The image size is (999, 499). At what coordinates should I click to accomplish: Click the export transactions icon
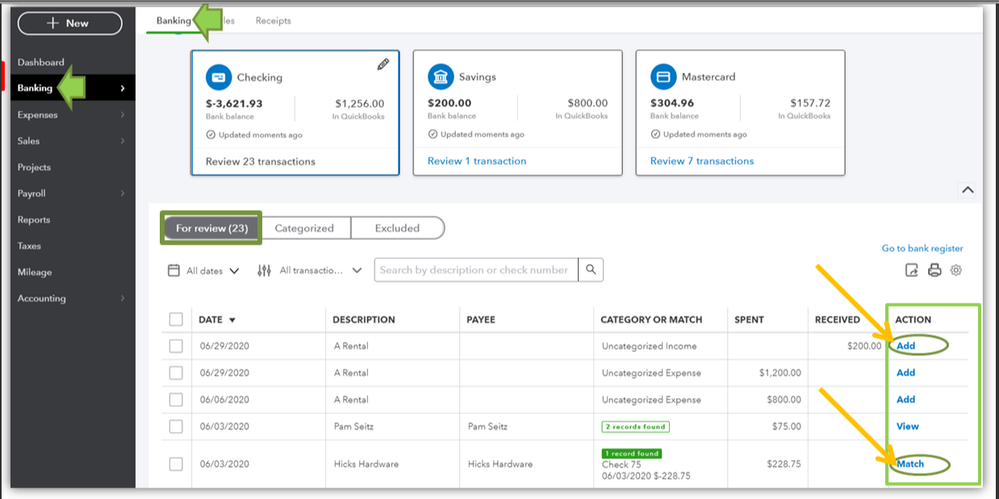click(911, 270)
